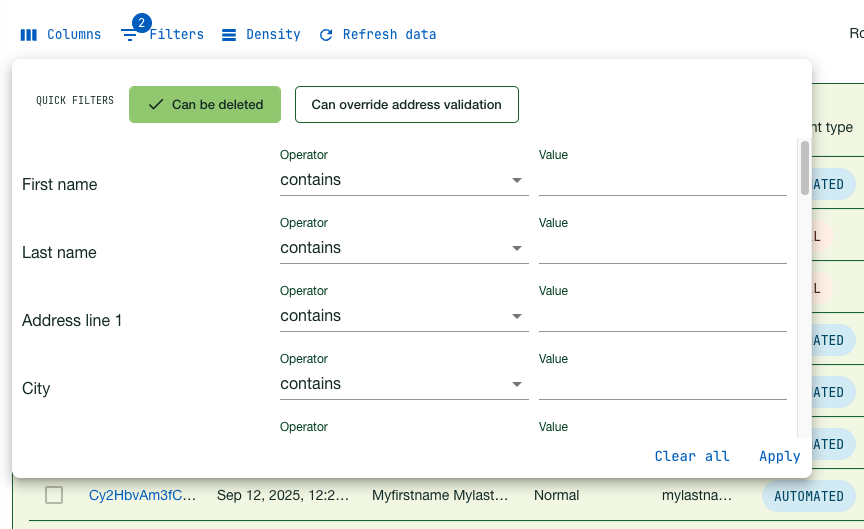Click the Columns grid icon

(x=29, y=35)
